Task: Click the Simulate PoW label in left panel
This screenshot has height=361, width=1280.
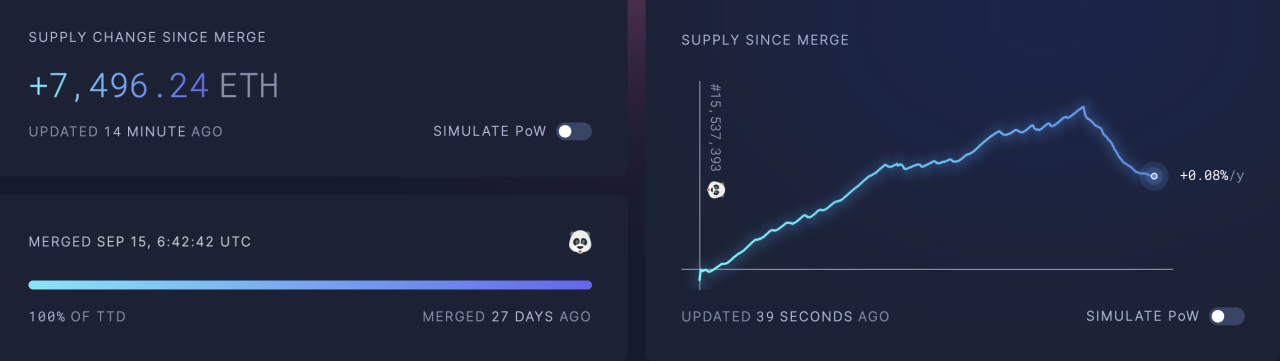Action: click(490, 131)
